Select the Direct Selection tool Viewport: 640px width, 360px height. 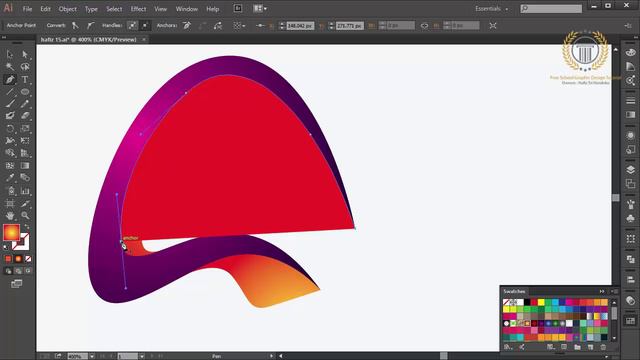tap(25, 54)
